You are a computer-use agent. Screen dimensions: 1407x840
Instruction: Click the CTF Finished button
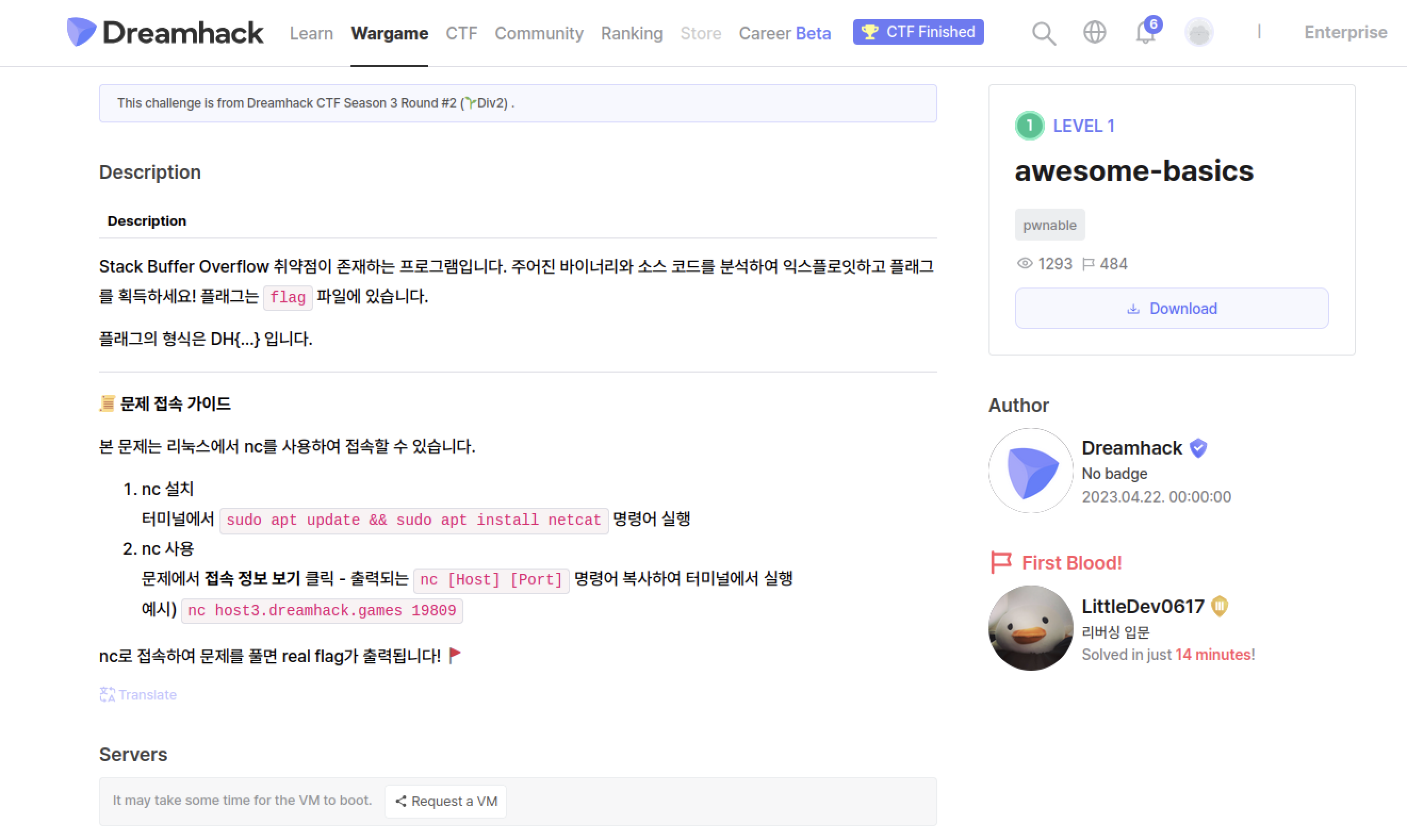pyautogui.click(x=918, y=32)
